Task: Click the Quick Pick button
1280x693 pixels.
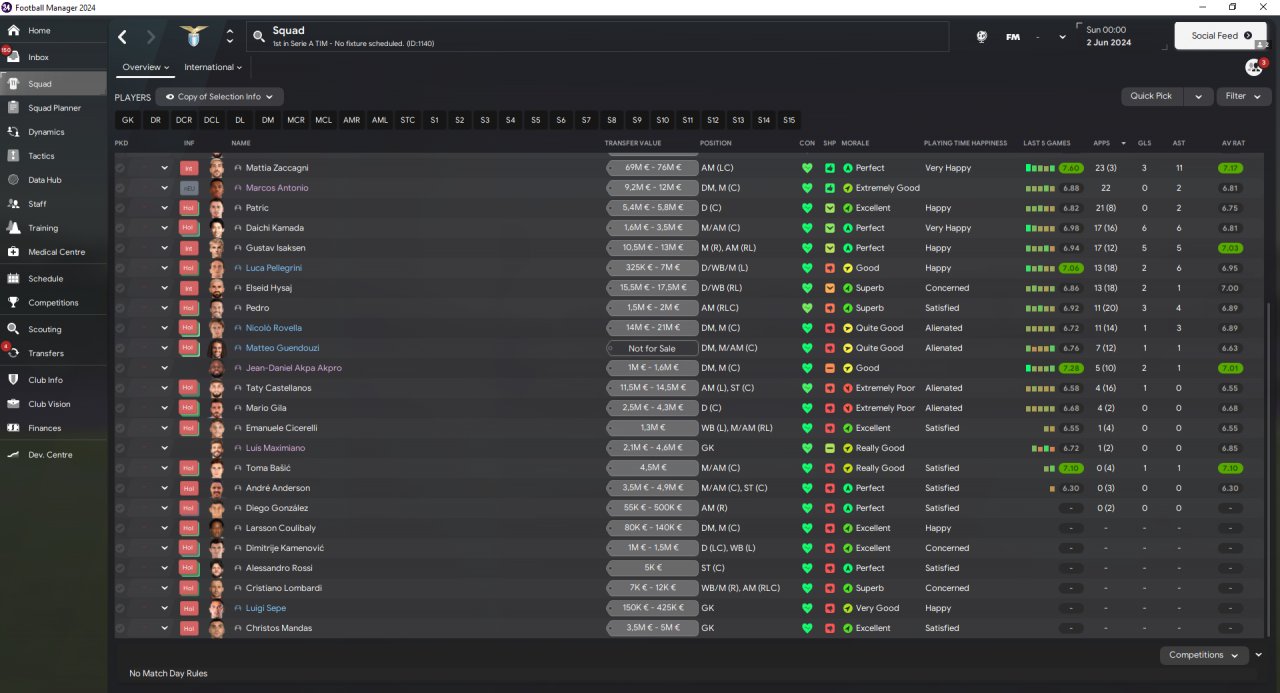Action: pyautogui.click(x=1152, y=96)
